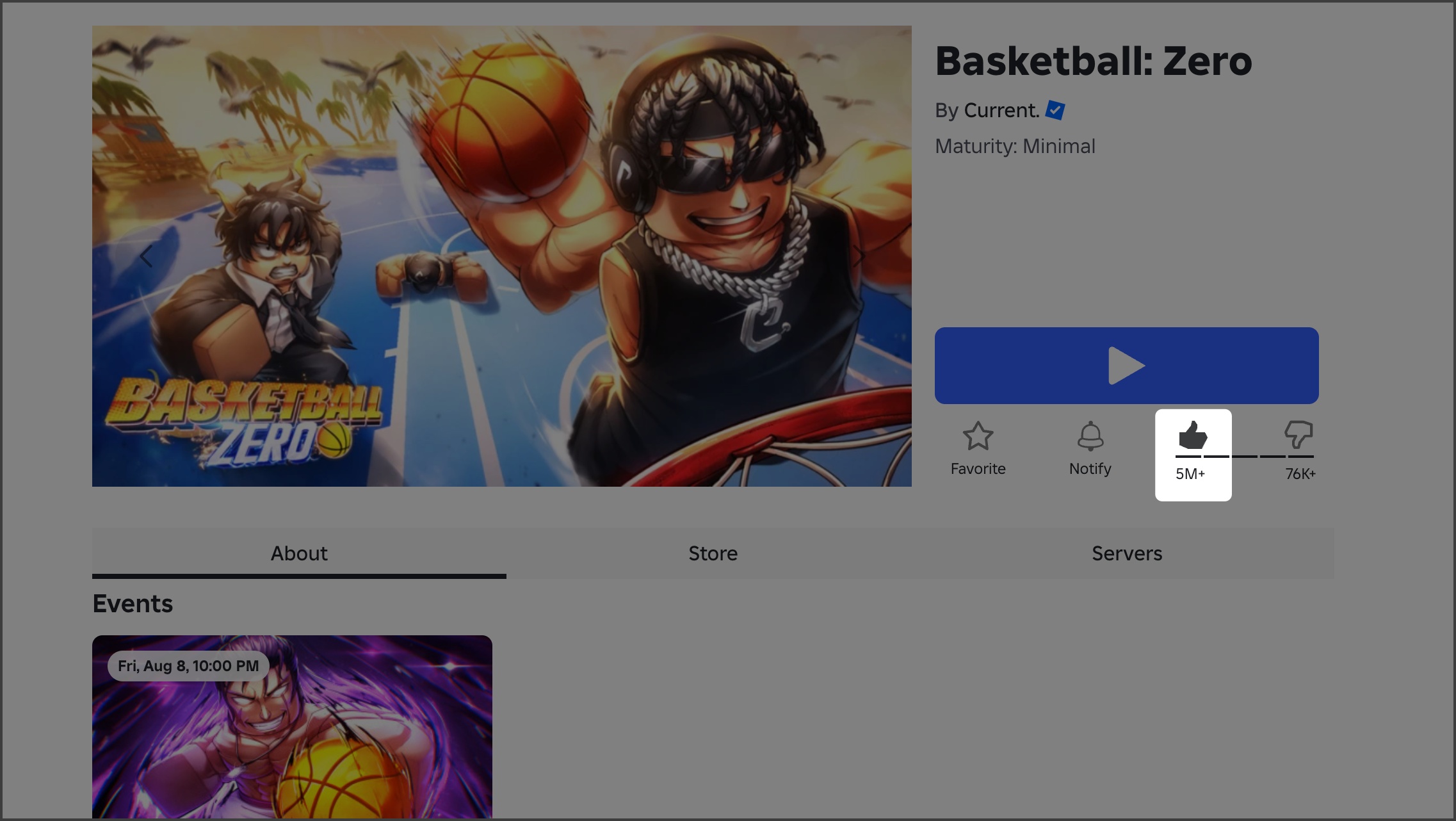Screen dimensions: 1456x821
Task: Click the verified badge next to Current.
Action: point(1054,110)
